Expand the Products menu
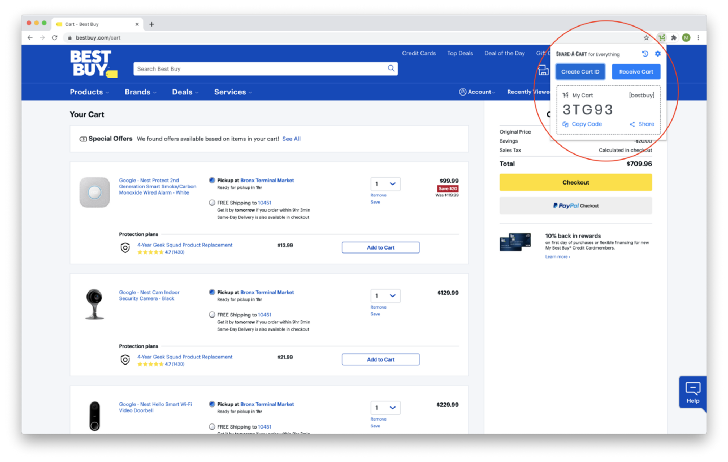728x462 pixels. pyautogui.click(x=89, y=92)
